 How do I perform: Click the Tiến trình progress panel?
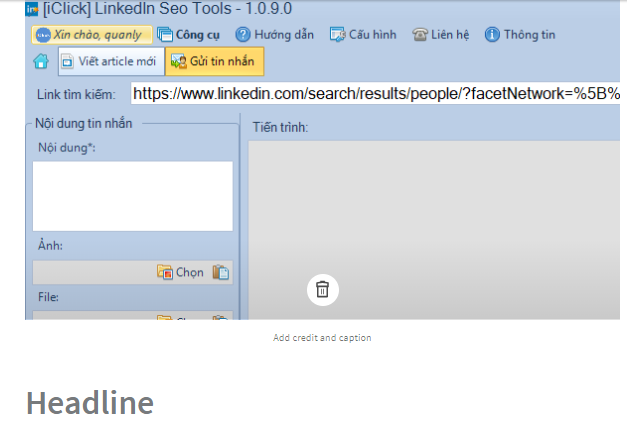coord(434,230)
